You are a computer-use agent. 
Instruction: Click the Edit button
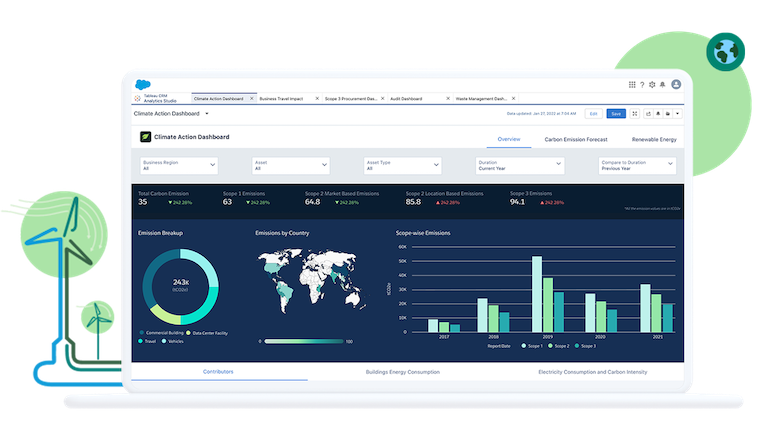tap(594, 114)
